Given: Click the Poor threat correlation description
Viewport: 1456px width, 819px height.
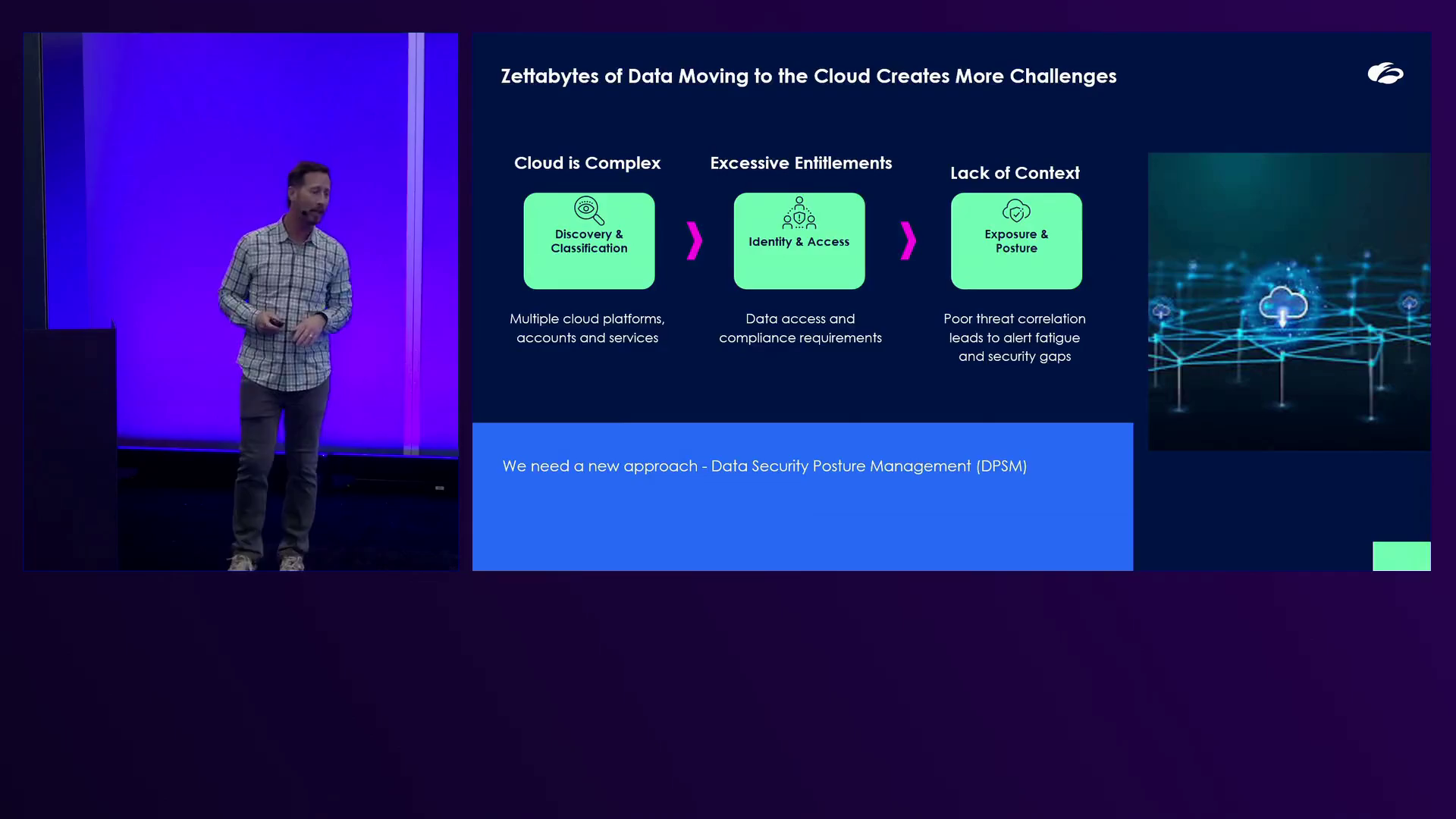Looking at the screenshot, I should point(1015,337).
